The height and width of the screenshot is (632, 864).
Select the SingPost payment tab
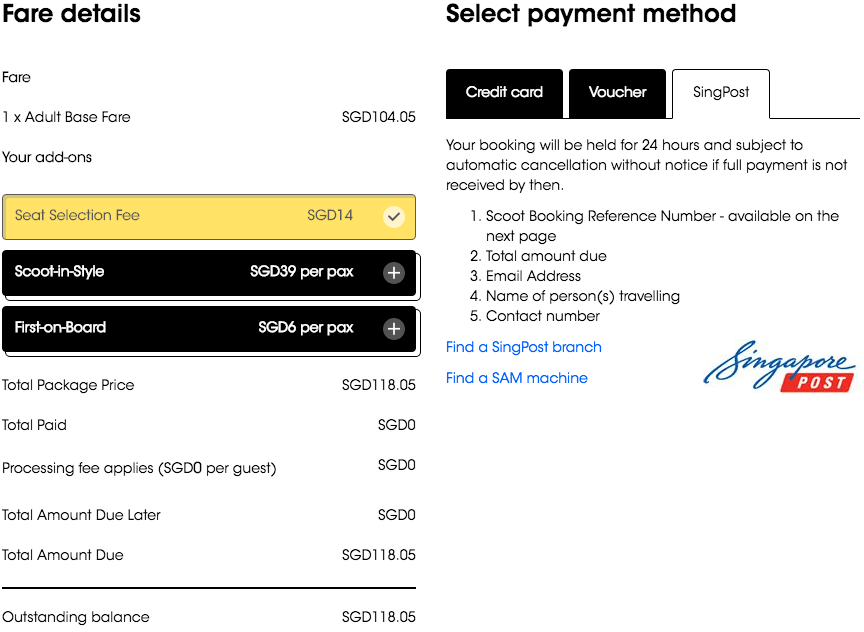[x=721, y=93]
